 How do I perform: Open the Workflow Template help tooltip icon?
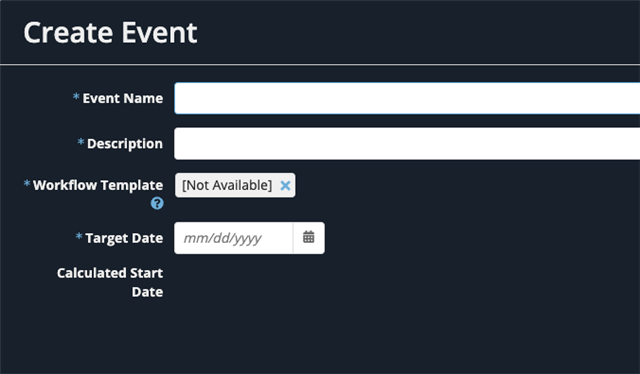coord(157,203)
